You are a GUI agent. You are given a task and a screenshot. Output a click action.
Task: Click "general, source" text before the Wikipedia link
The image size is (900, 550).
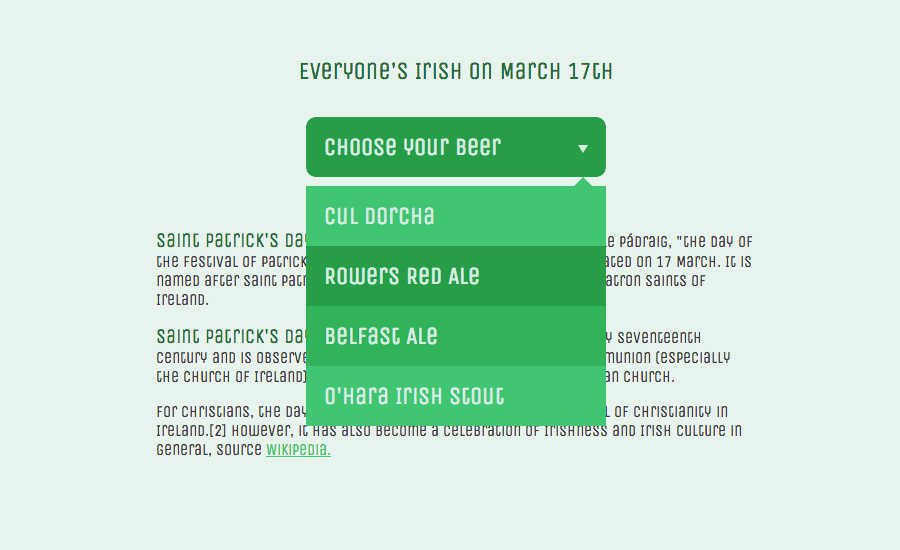pyautogui.click(x=209, y=450)
